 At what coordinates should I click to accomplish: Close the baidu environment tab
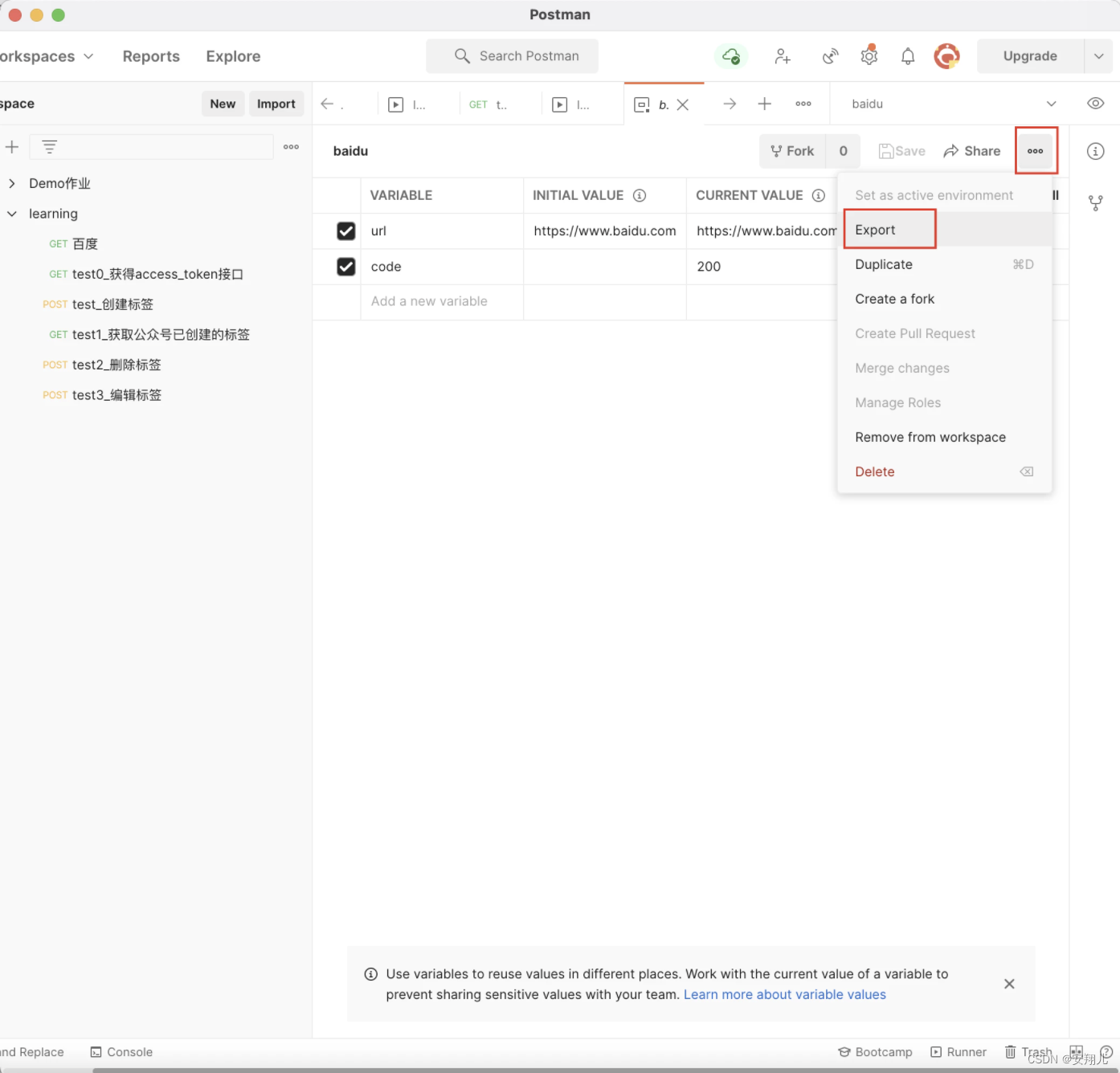click(x=683, y=104)
